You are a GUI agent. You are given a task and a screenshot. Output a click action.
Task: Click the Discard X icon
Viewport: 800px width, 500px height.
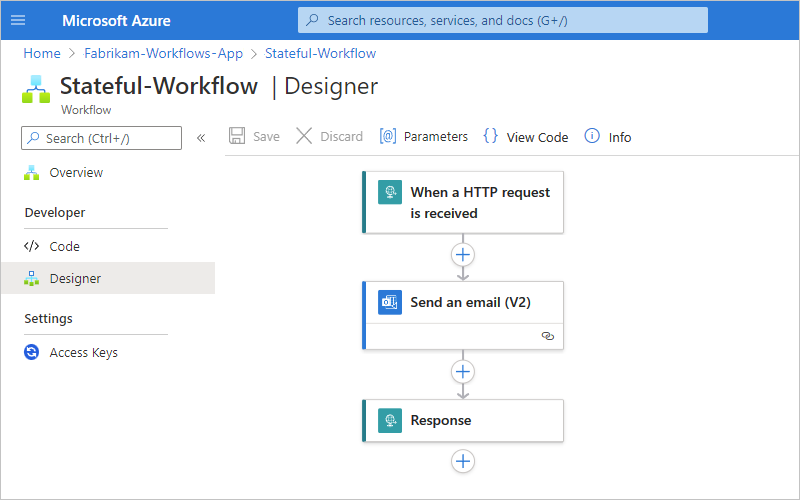click(304, 136)
